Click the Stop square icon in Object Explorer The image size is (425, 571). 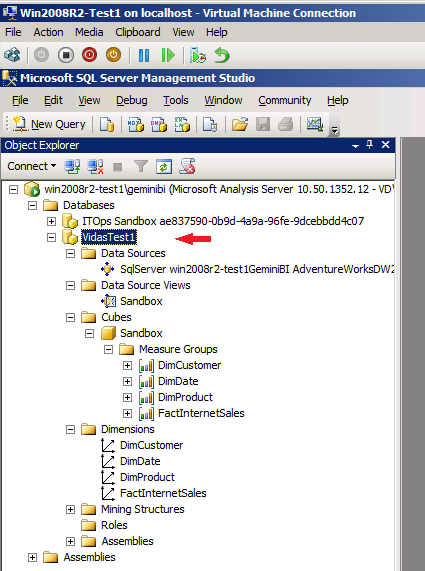pyautogui.click(x=117, y=167)
